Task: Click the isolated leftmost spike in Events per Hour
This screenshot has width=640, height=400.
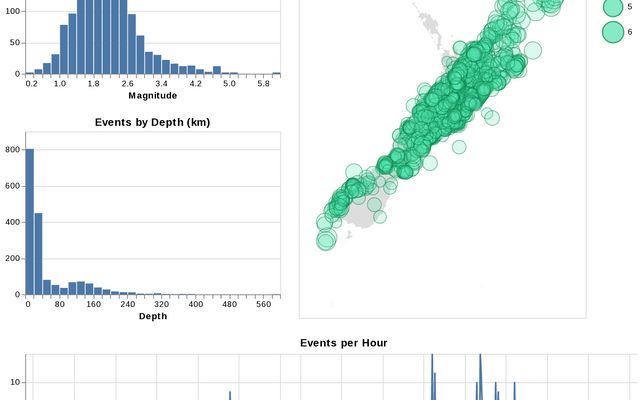Action: coord(230,395)
